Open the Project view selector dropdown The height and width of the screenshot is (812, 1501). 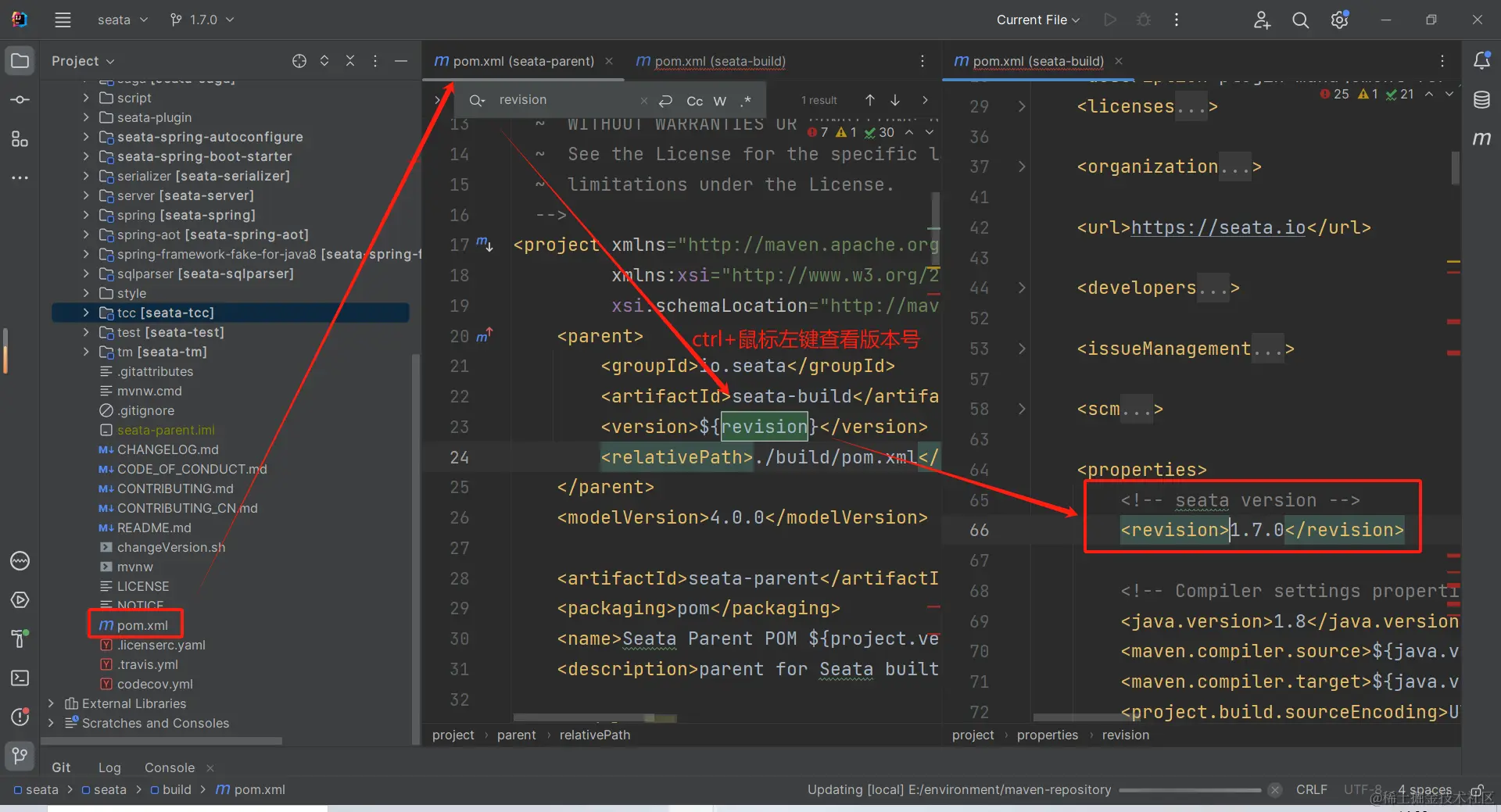[x=83, y=61]
